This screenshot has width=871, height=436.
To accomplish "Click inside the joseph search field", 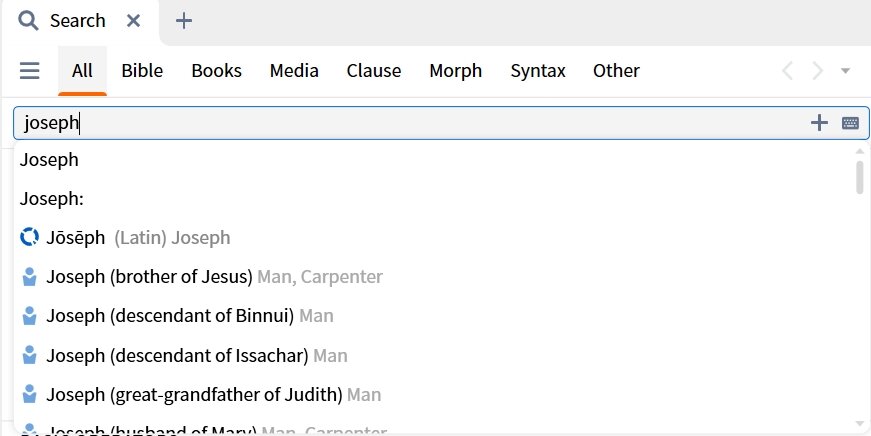I will [411, 123].
